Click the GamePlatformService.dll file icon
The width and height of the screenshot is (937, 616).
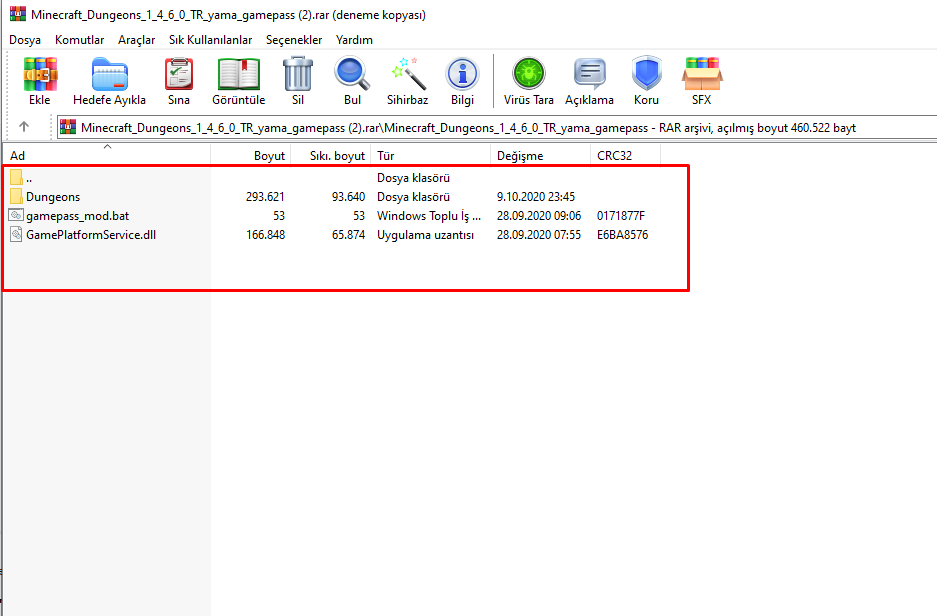(x=16, y=234)
